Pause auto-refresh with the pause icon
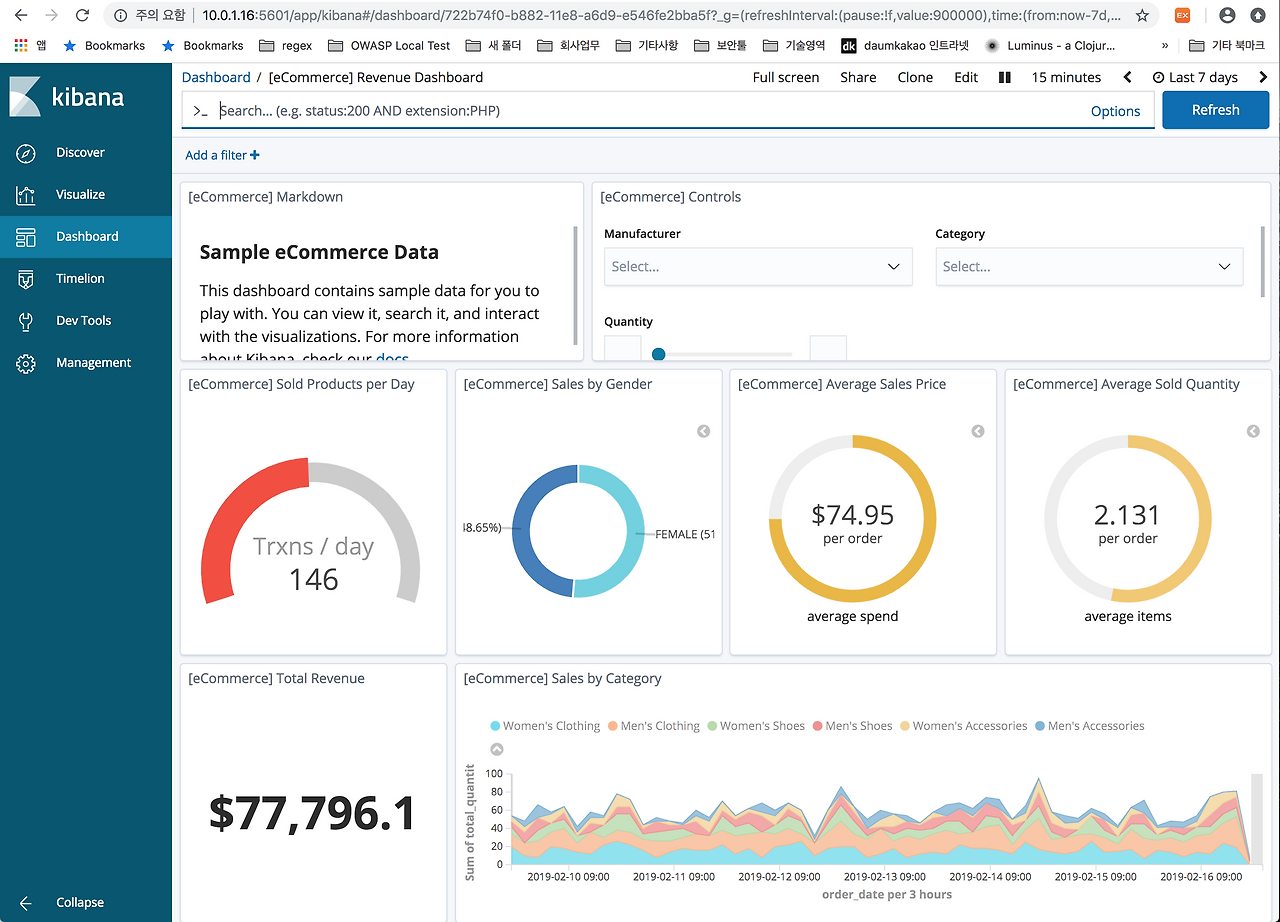The image size is (1280, 922). 1005,77
